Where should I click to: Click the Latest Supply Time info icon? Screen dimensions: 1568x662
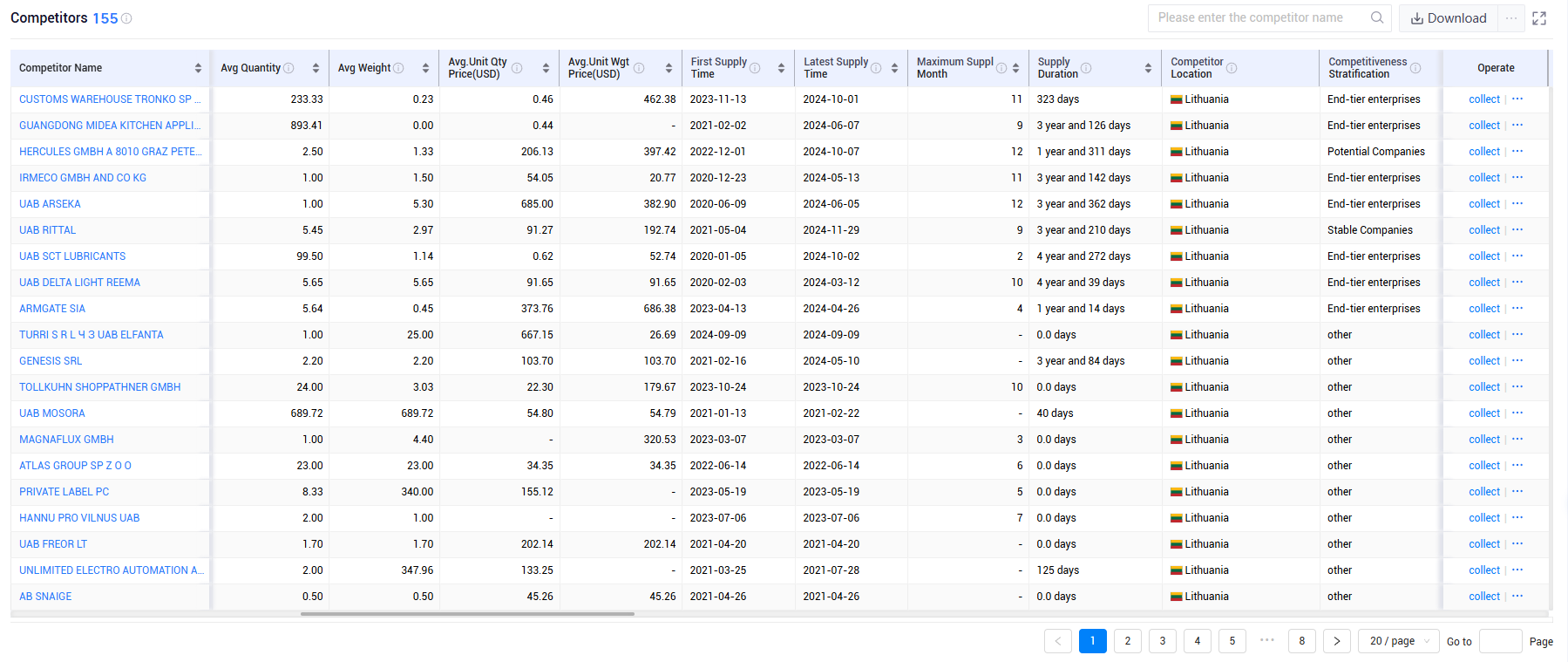pos(876,68)
